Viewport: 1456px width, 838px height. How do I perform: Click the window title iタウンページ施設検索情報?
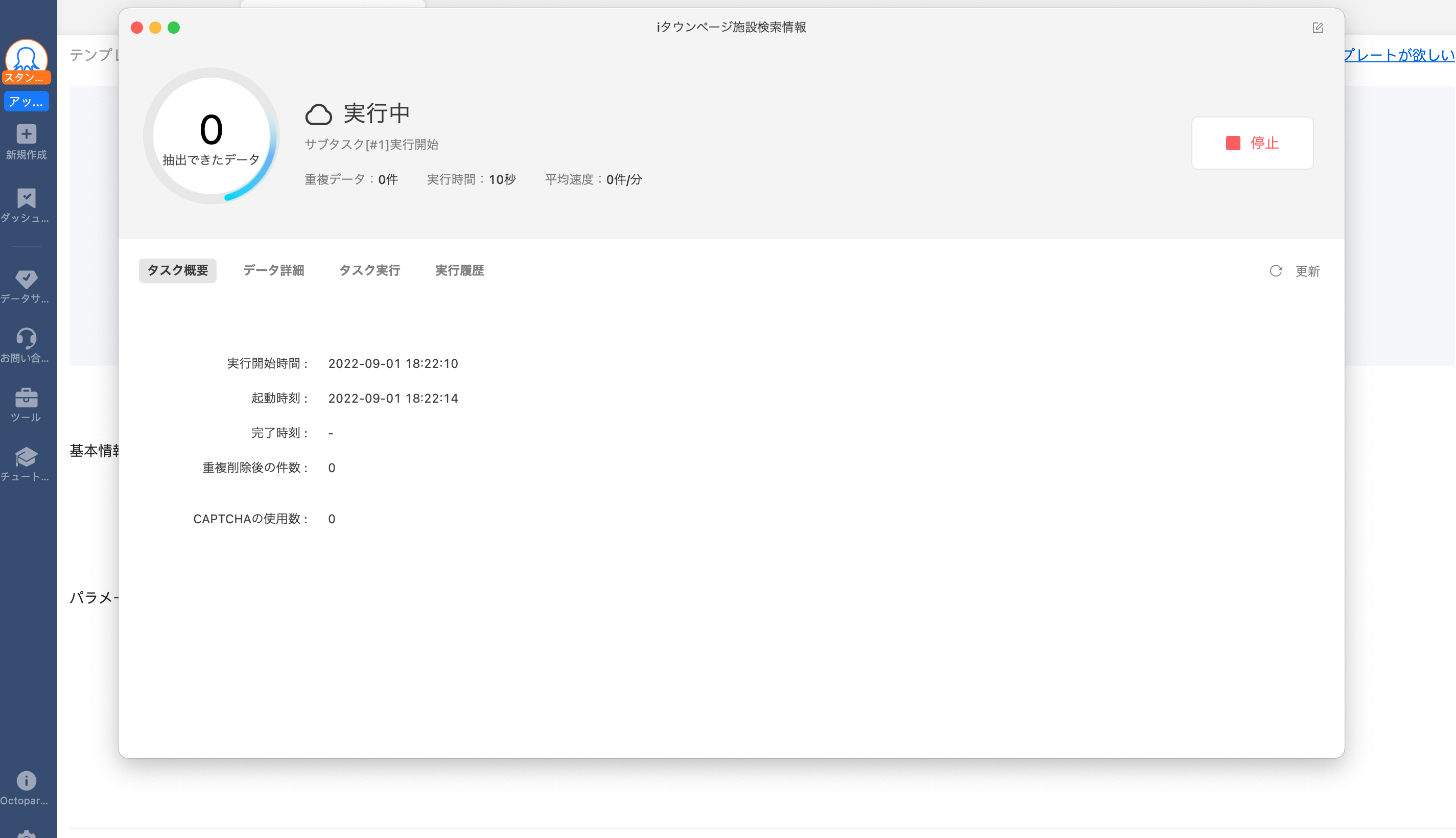point(731,27)
